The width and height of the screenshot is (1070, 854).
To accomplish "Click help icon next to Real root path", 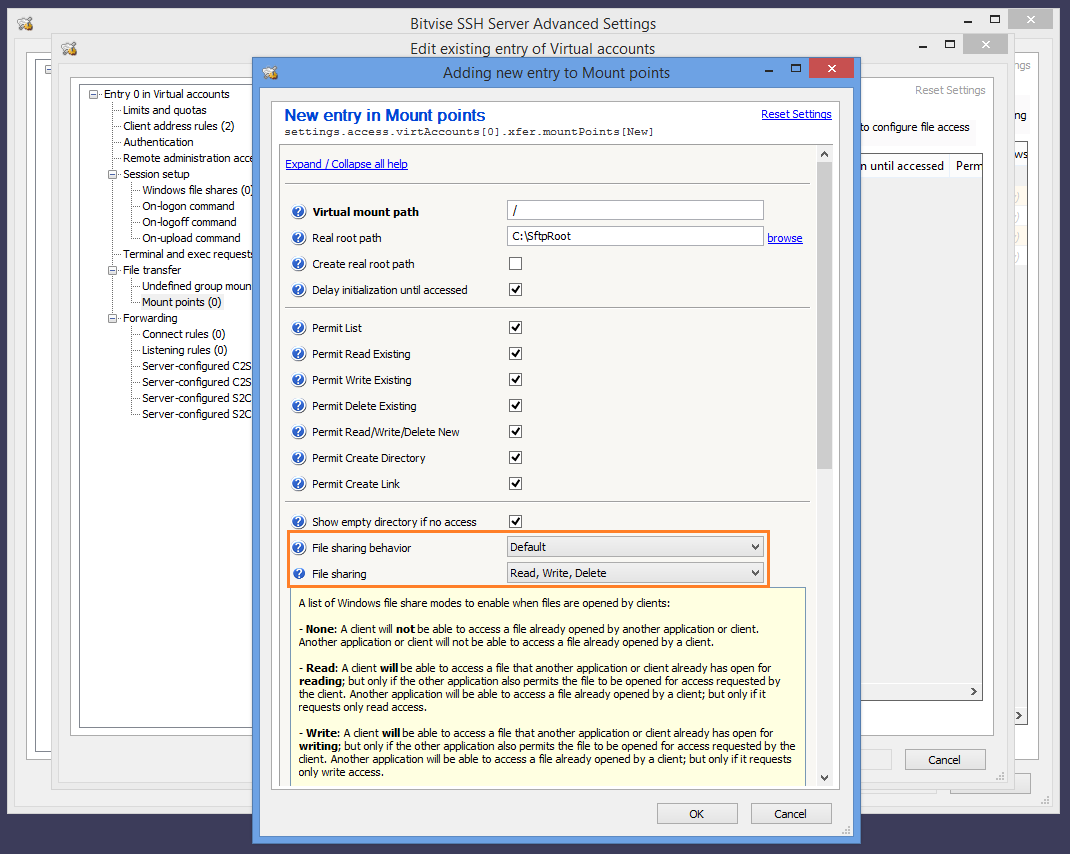I will [x=298, y=238].
